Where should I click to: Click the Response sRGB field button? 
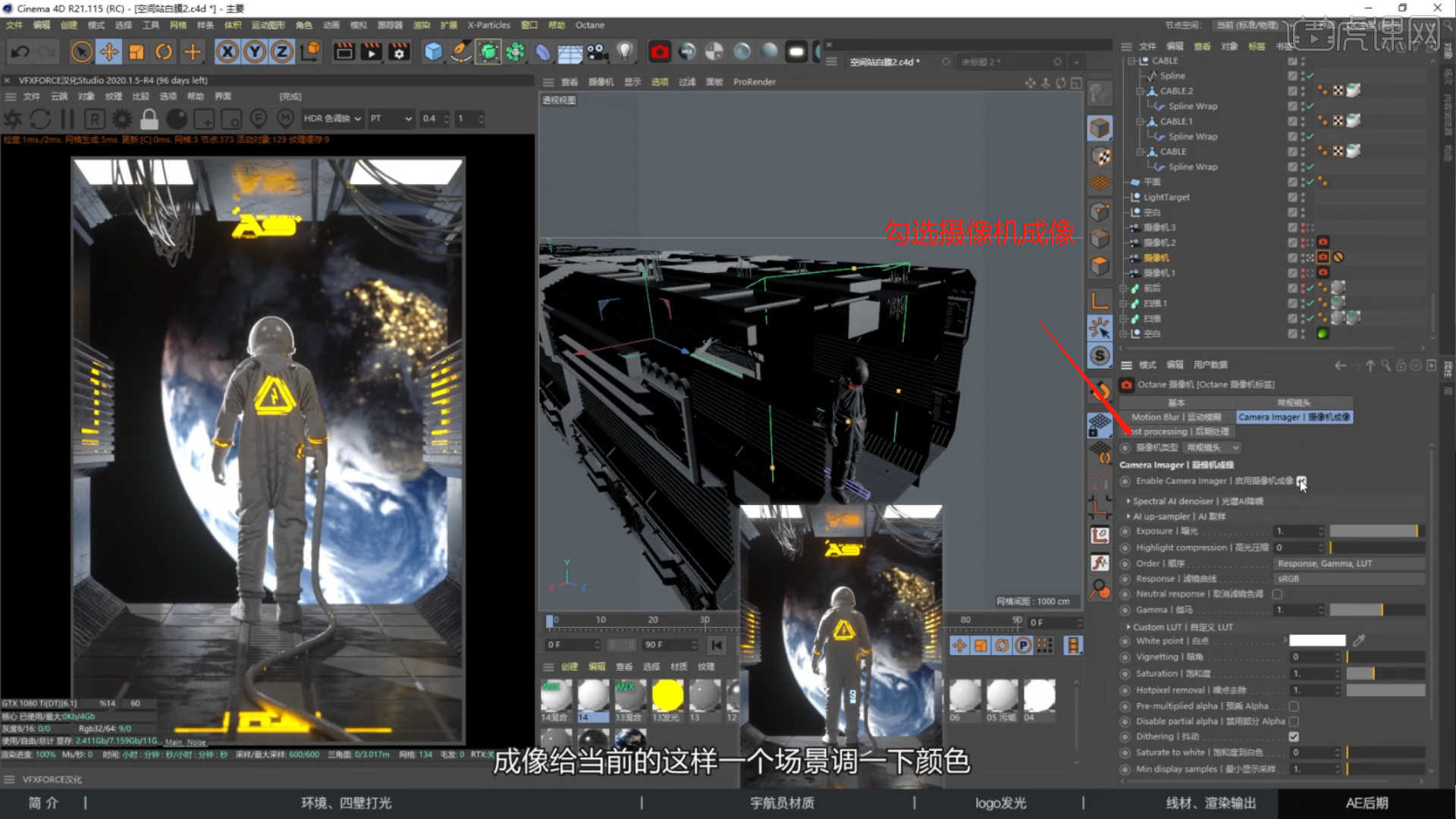1348,579
